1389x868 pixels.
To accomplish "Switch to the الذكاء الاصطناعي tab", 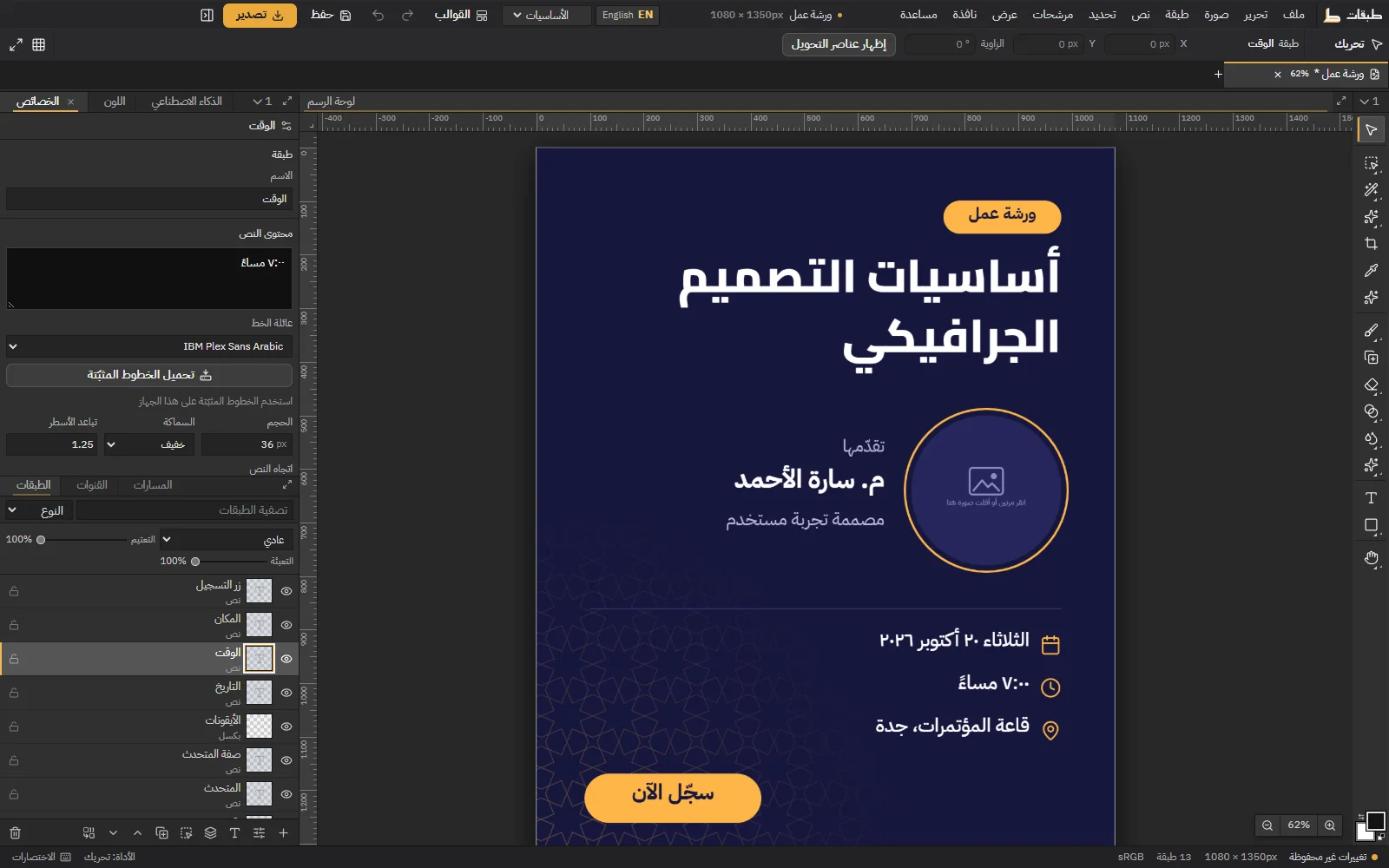I will [x=187, y=102].
